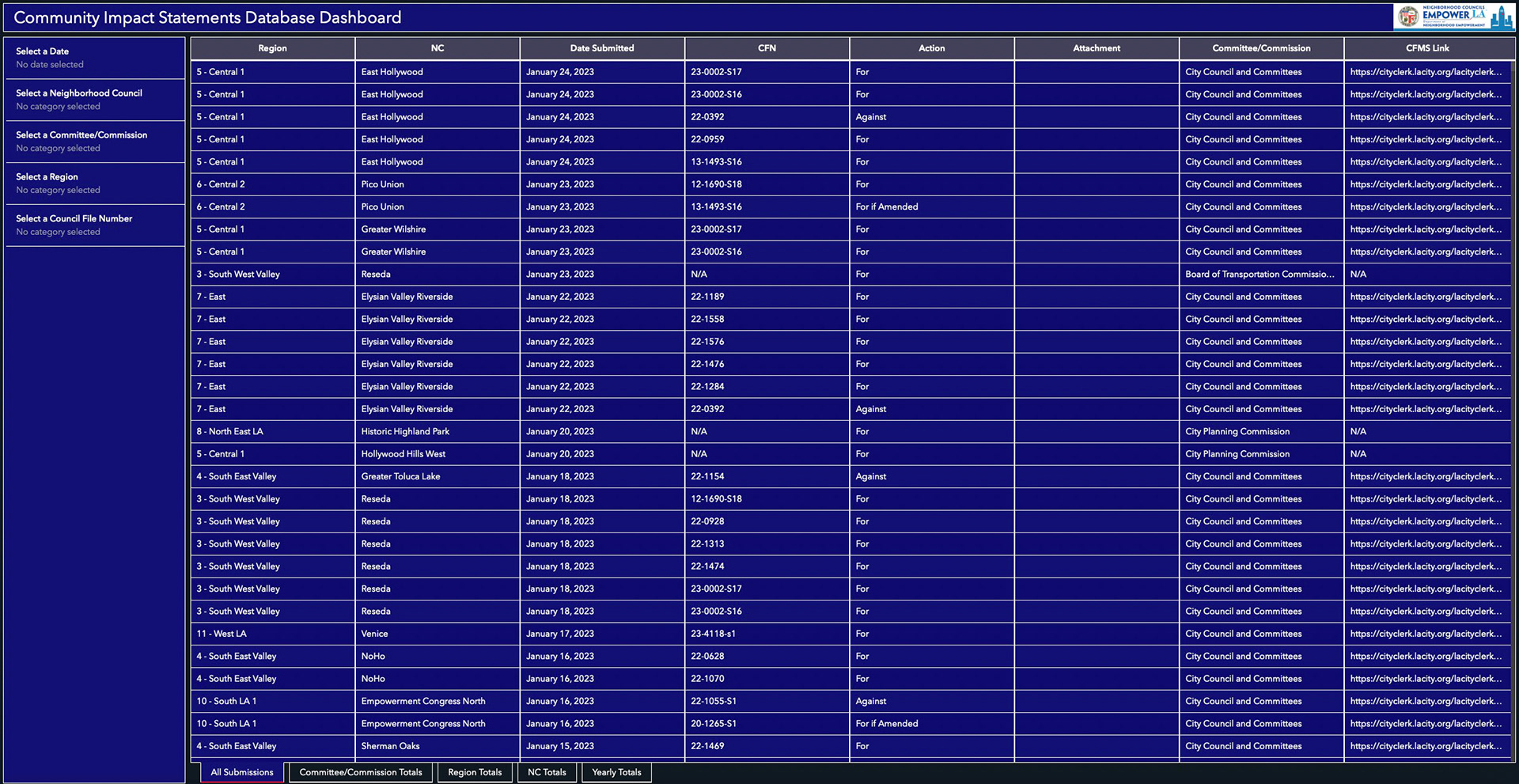This screenshot has width=1519, height=784.
Task: Switch to the Region Totals tab
Action: tap(475, 772)
